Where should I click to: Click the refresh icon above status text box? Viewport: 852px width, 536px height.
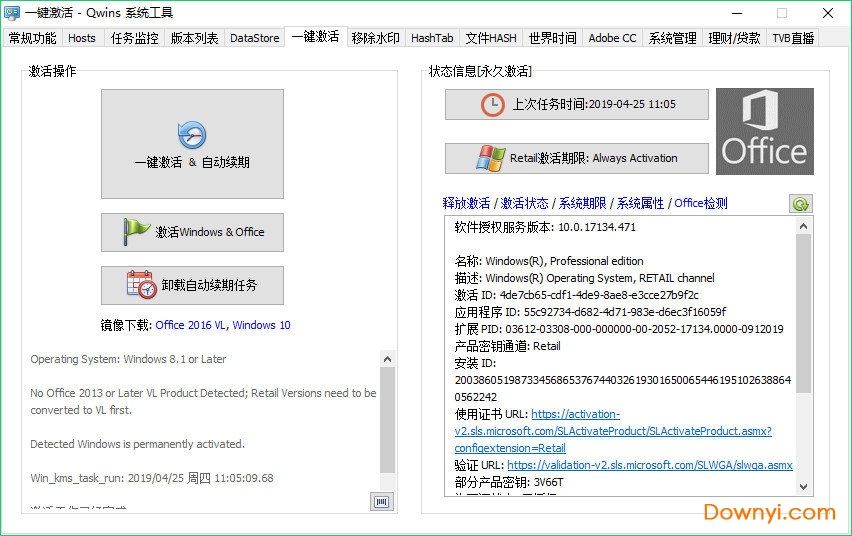point(800,204)
